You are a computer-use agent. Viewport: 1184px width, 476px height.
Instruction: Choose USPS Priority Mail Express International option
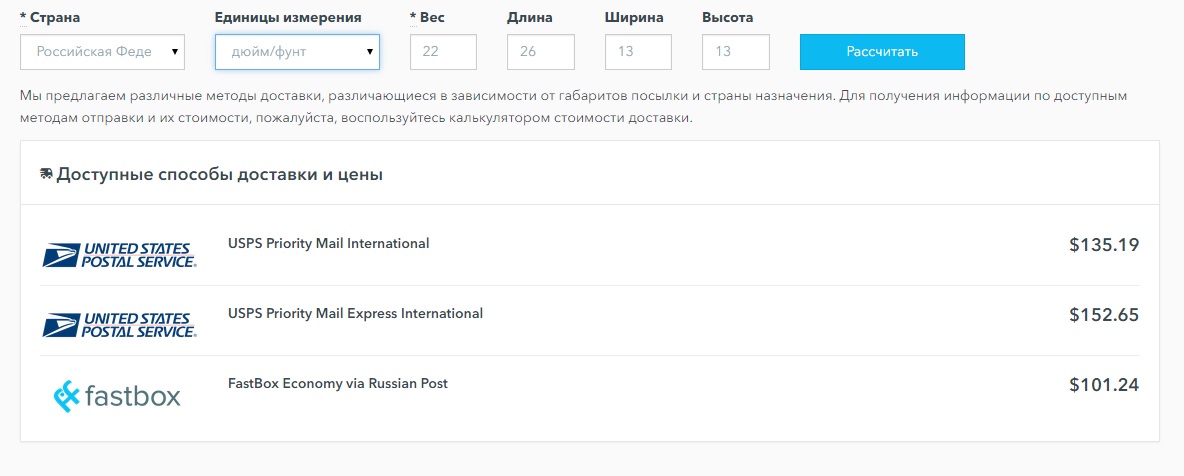(355, 313)
